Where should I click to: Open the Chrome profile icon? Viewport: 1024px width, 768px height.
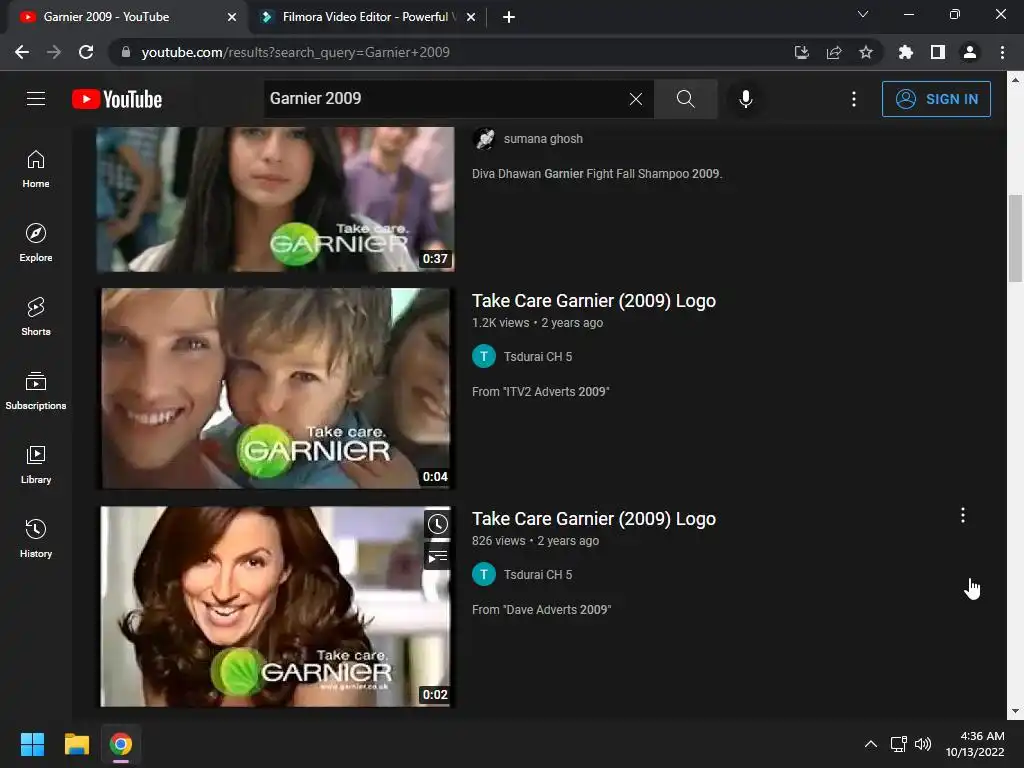970,52
